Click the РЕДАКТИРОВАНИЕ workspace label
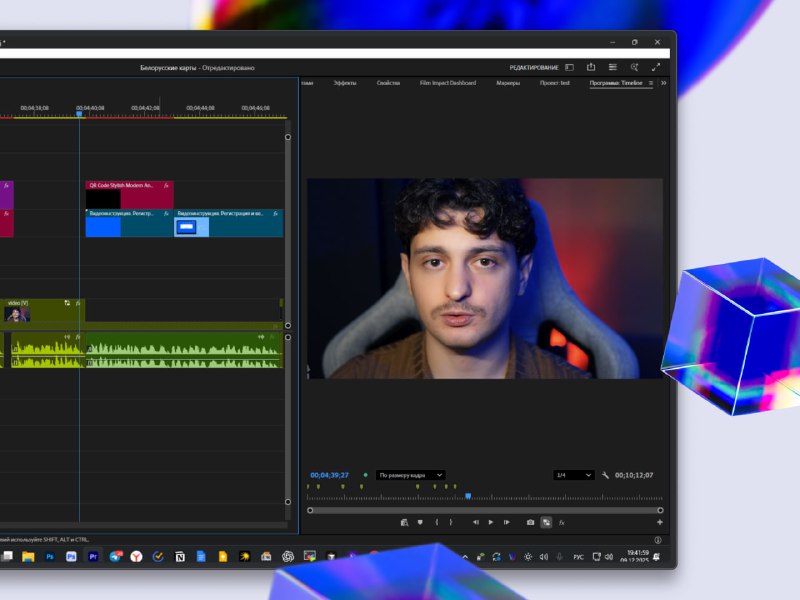Screen dimensions: 800x600 click(x=534, y=67)
